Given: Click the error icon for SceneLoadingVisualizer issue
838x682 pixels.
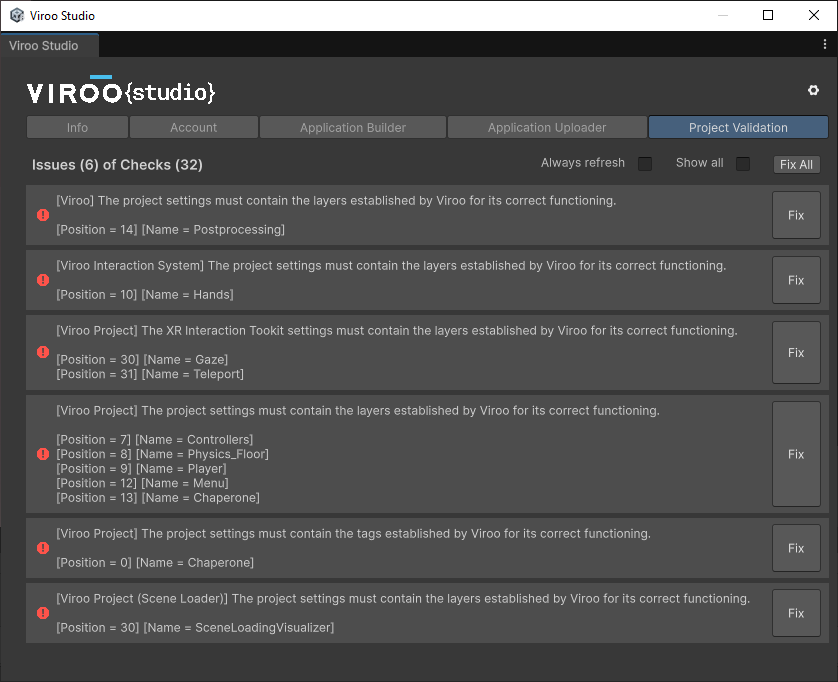Looking at the screenshot, I should 43,613.
